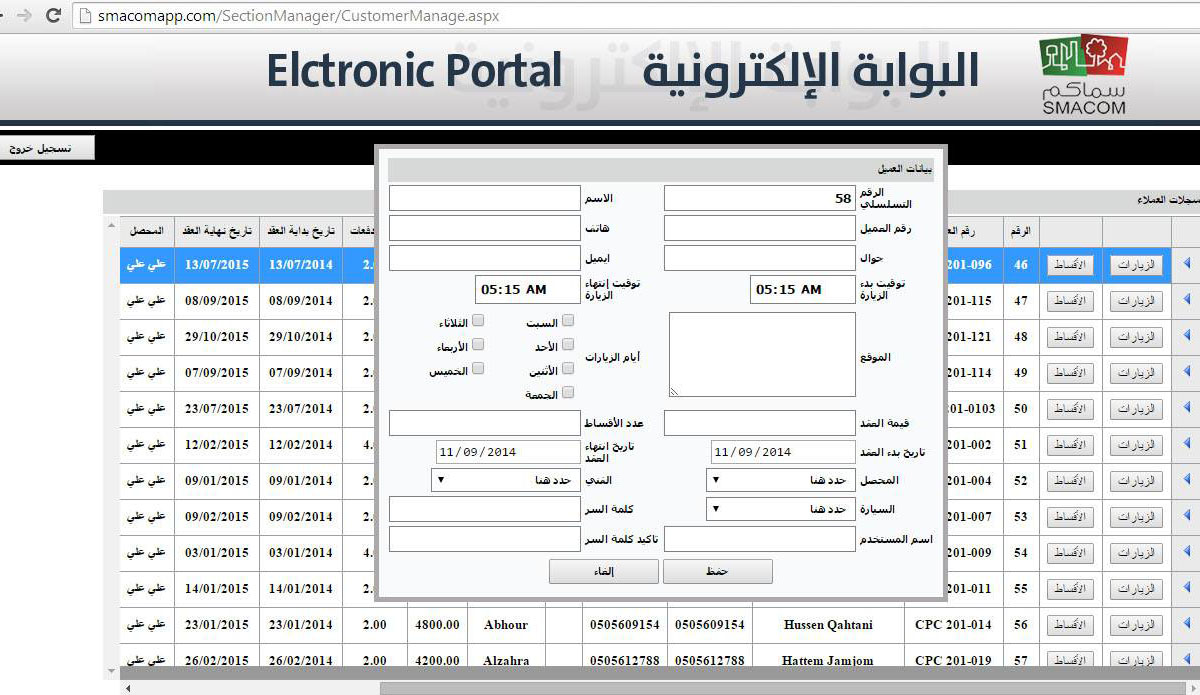
Task: Reload the page with the browser refresh icon
Action: tap(53, 16)
